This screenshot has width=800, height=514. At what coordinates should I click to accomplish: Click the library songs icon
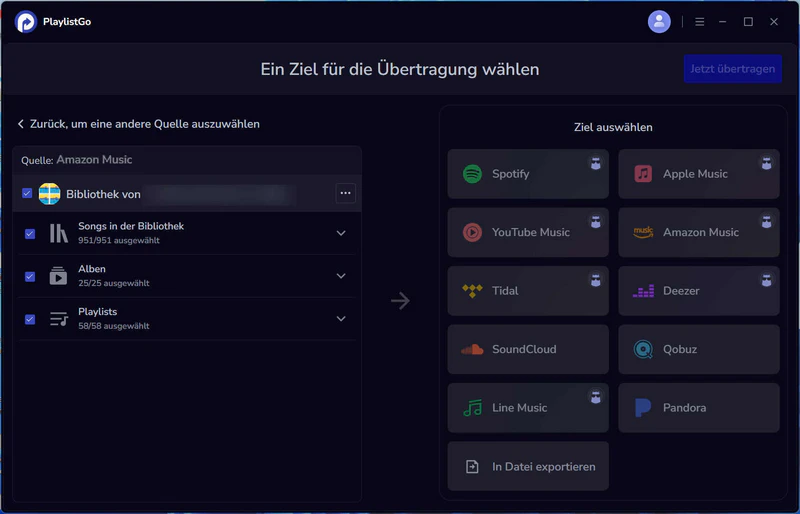pyautogui.click(x=59, y=234)
